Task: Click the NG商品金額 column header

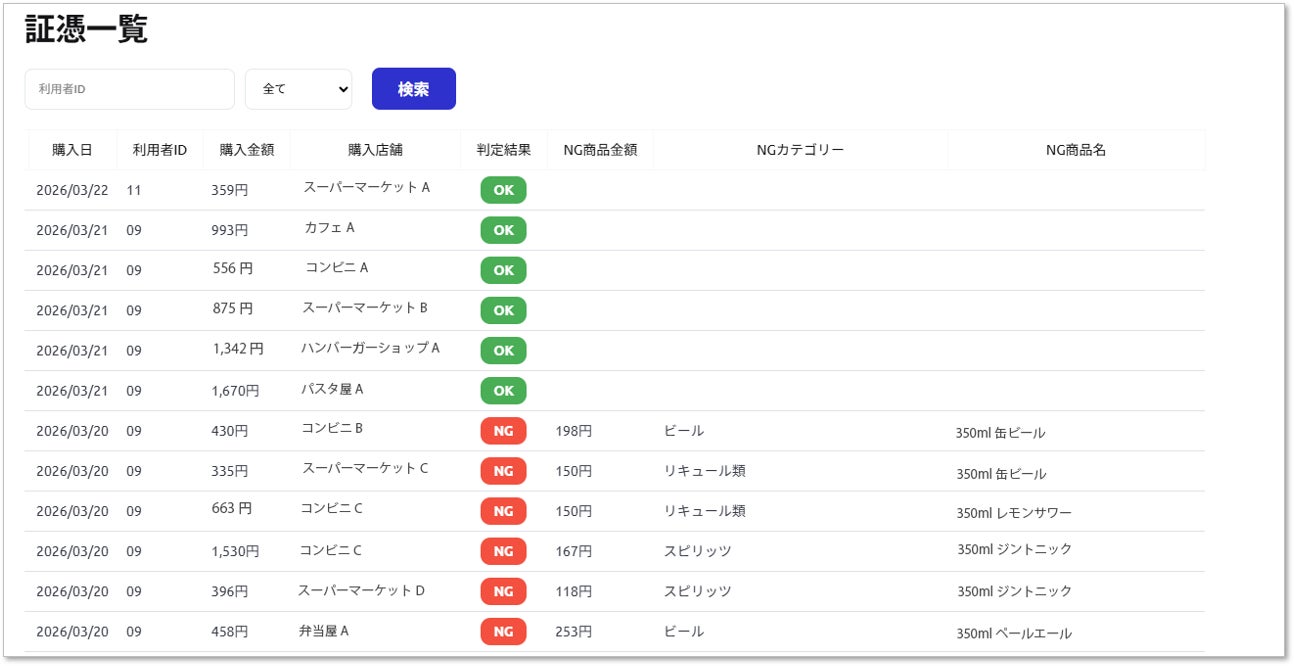Action: coord(600,150)
